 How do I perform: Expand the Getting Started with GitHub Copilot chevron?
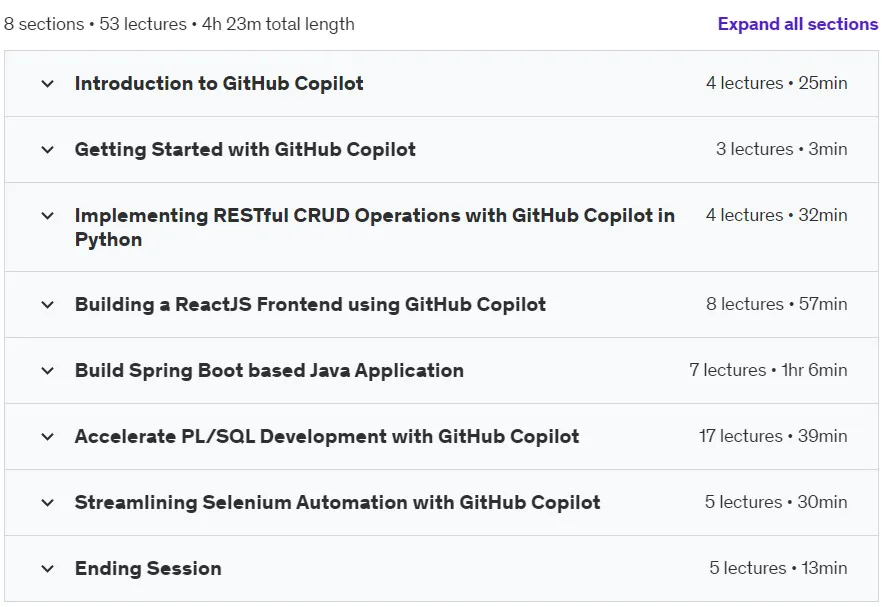click(x=48, y=150)
